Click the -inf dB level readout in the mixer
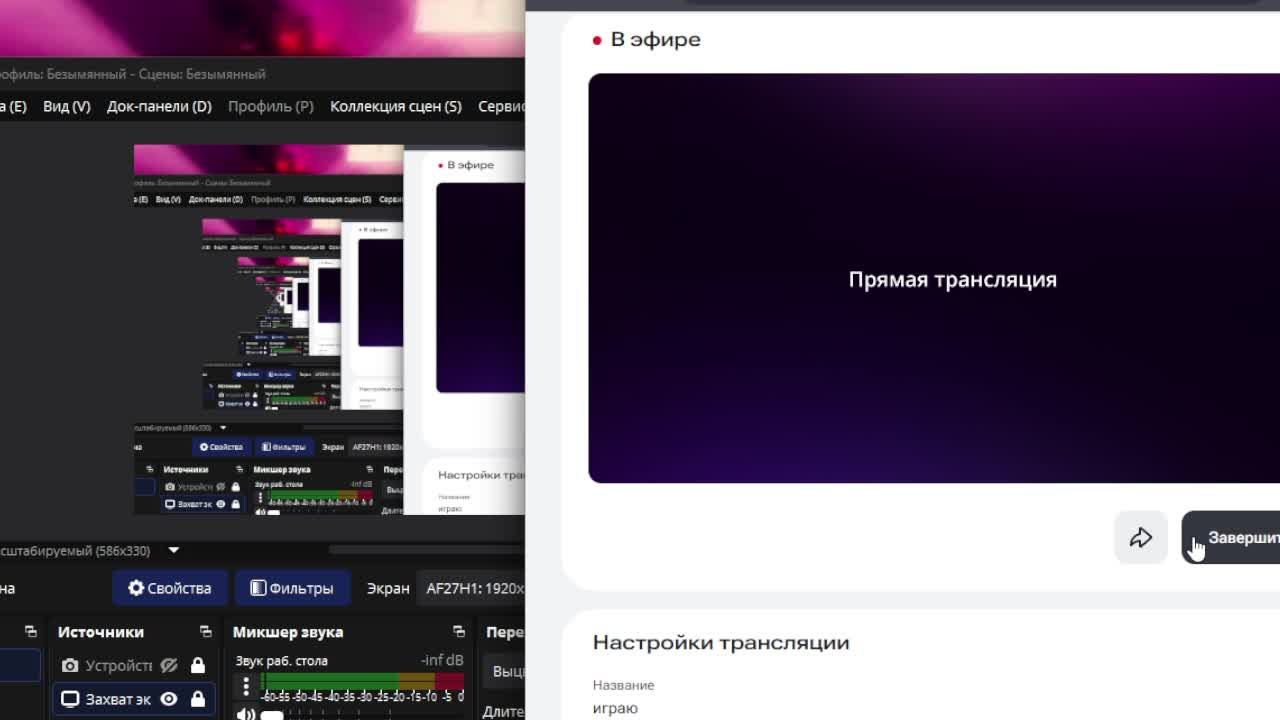Screen dimensions: 1280x720 pyautogui.click(x=442, y=660)
